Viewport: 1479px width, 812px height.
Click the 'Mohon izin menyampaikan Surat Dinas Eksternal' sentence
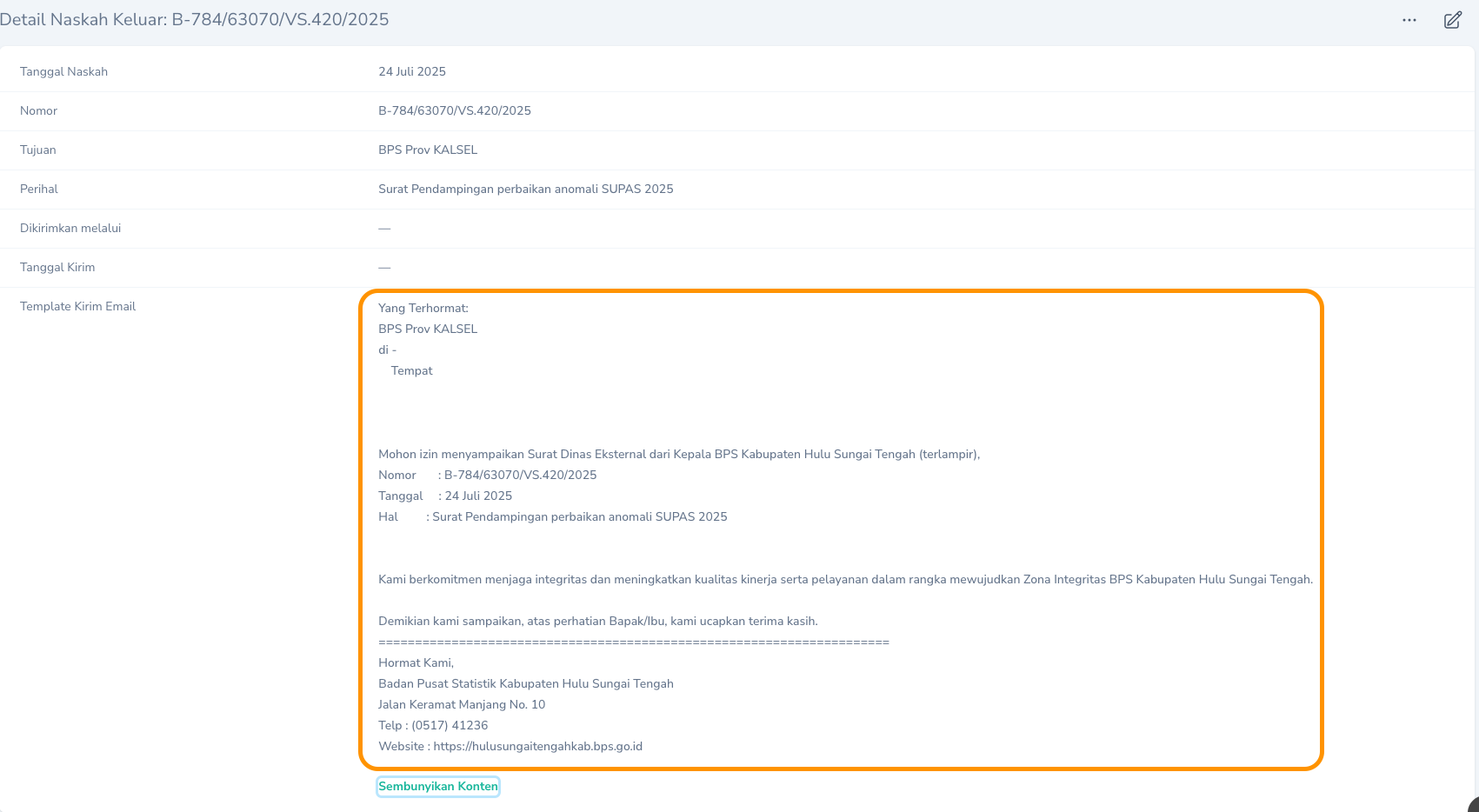(679, 455)
